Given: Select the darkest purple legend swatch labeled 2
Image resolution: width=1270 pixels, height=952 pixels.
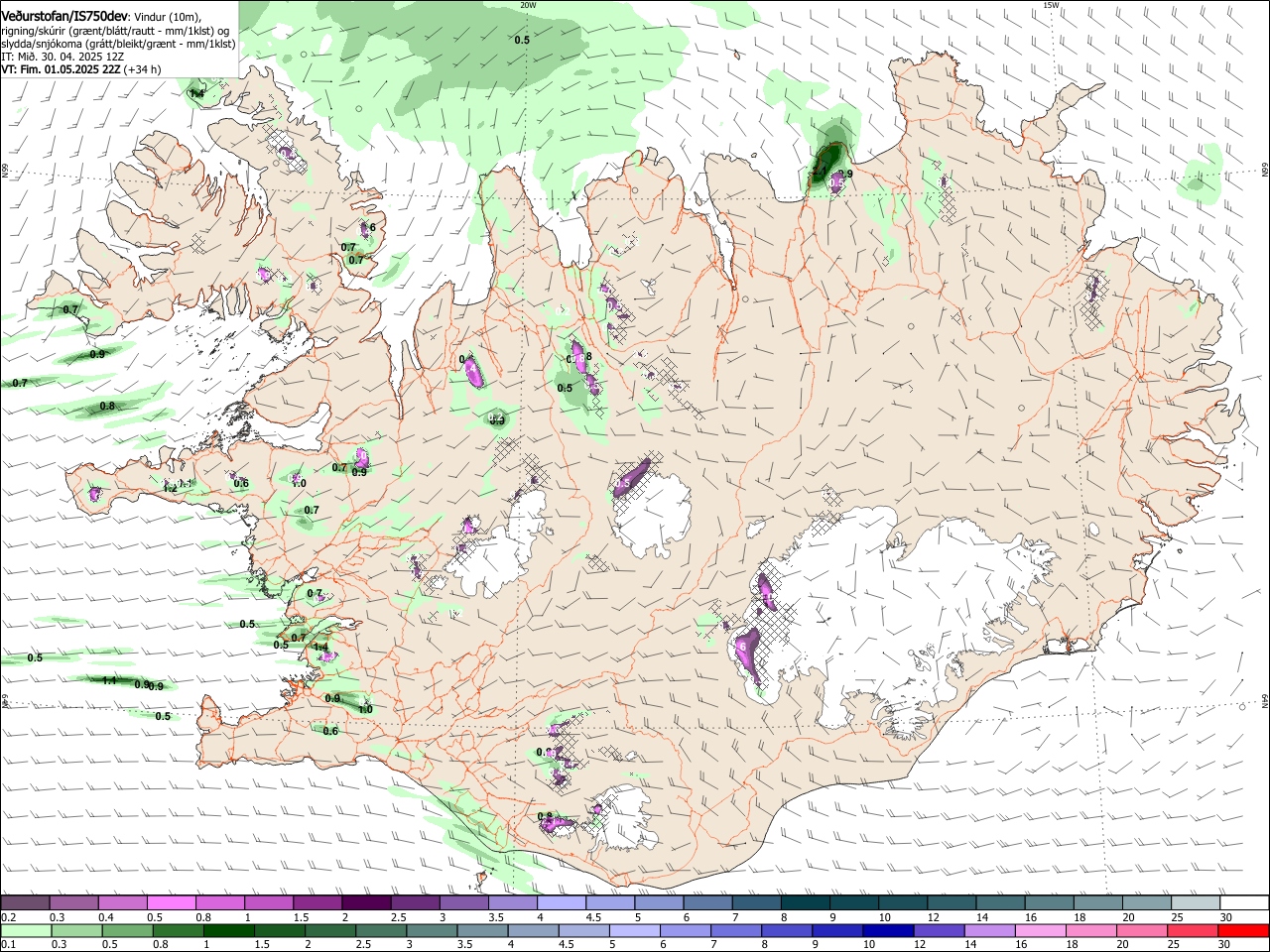Looking at the screenshot, I should [366, 903].
